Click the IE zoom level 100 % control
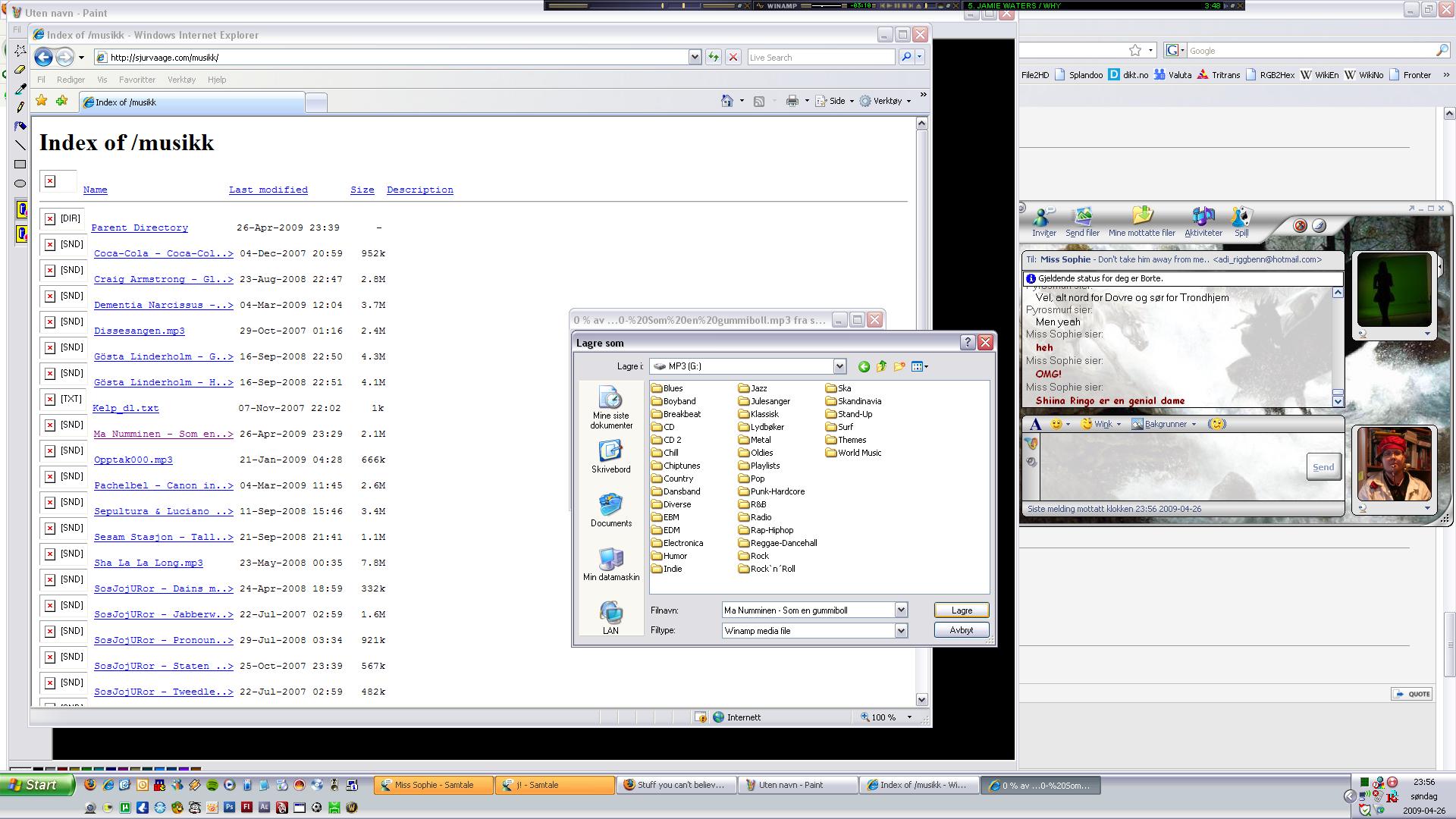Screen dimensions: 1456x819 (x=886, y=717)
